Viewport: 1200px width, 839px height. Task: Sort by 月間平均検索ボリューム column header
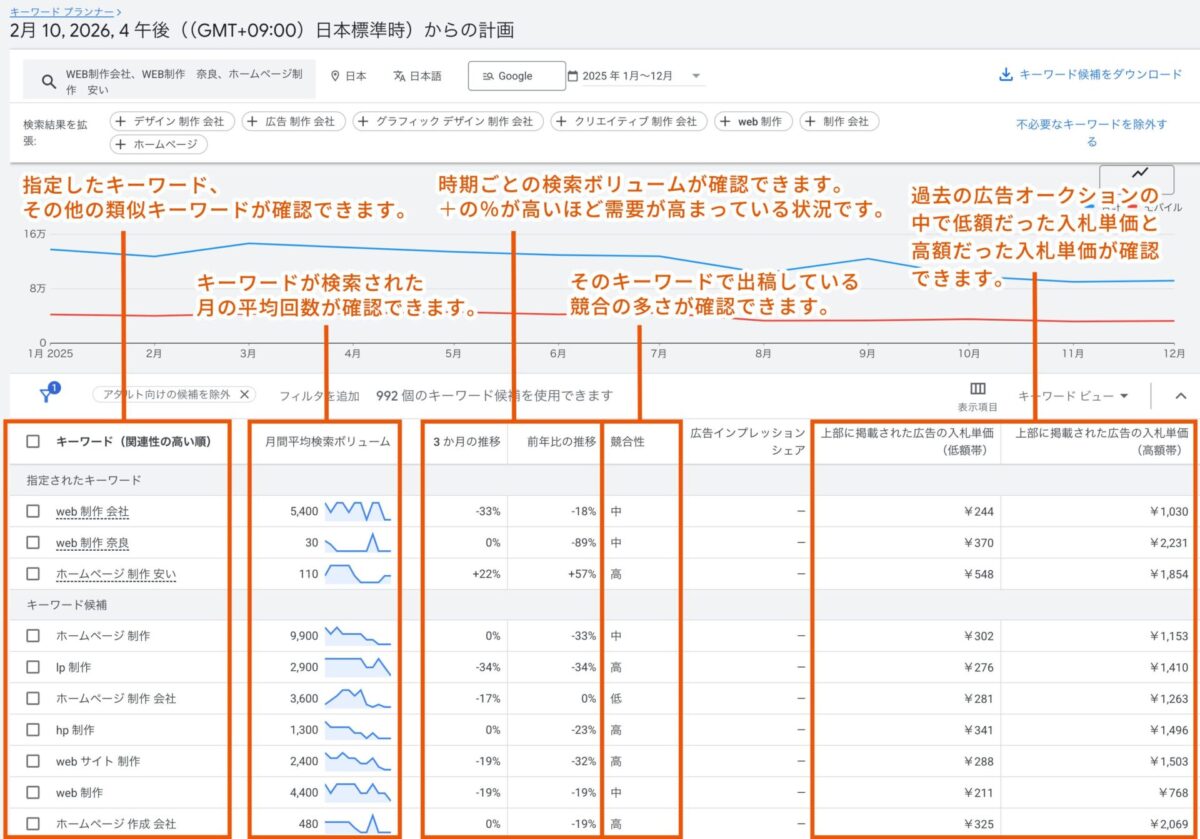[x=320, y=441]
